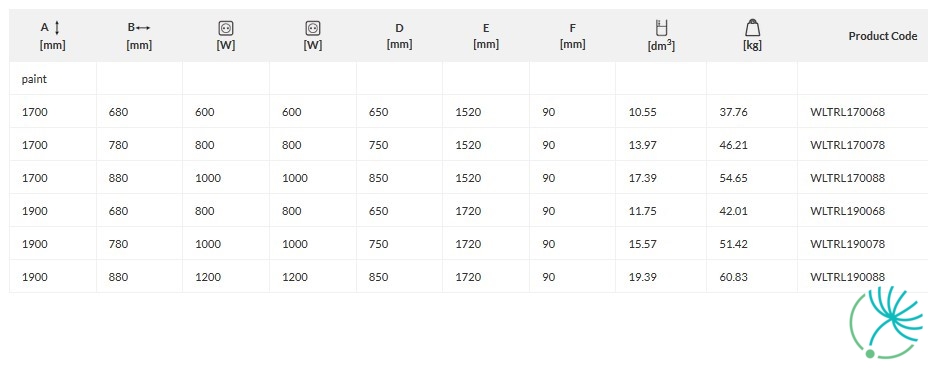Select product code WLTRL170078
This screenshot has width=943, height=380.
tap(847, 145)
